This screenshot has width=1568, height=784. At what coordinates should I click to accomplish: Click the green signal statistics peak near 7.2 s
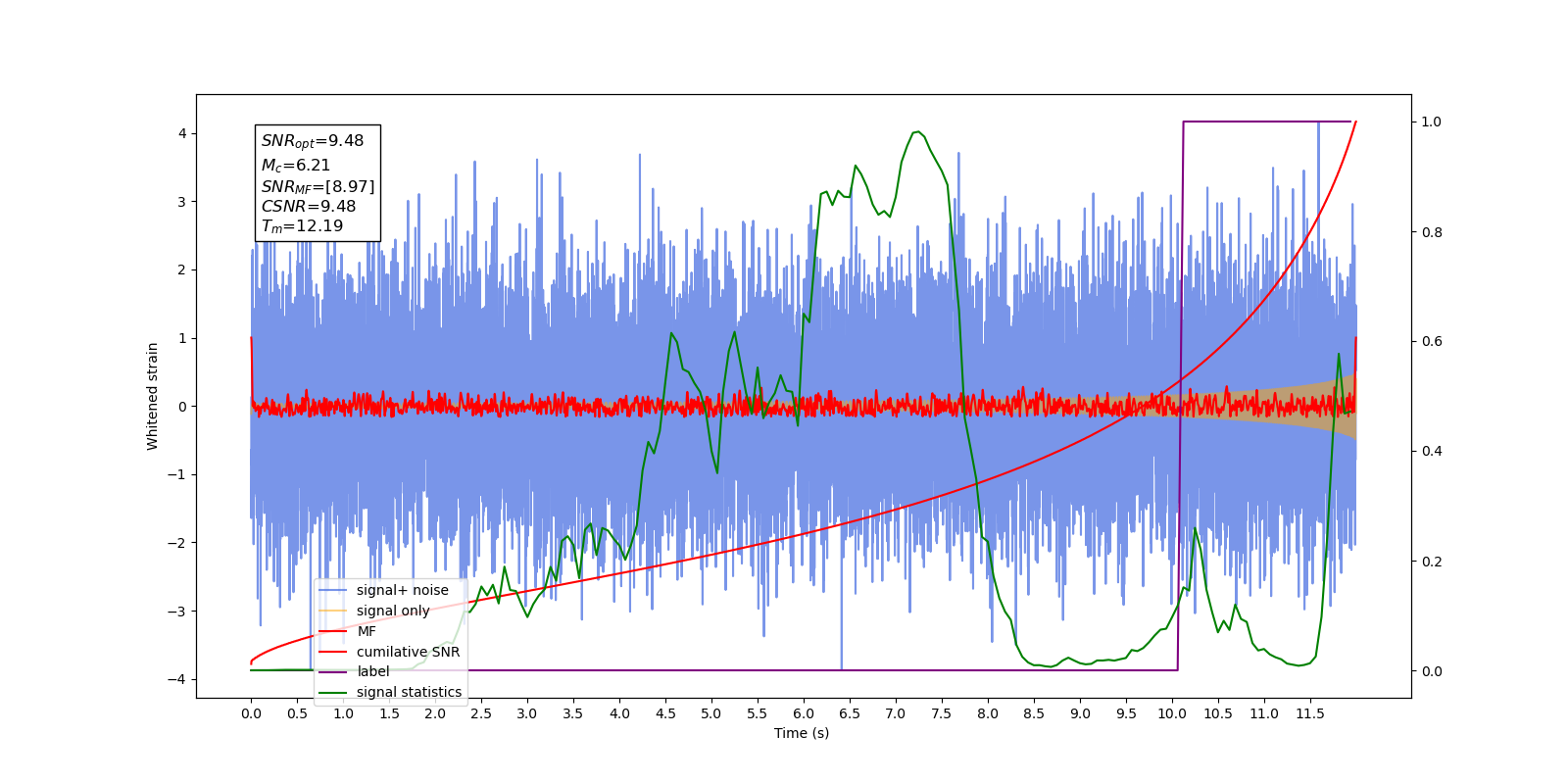click(x=917, y=132)
